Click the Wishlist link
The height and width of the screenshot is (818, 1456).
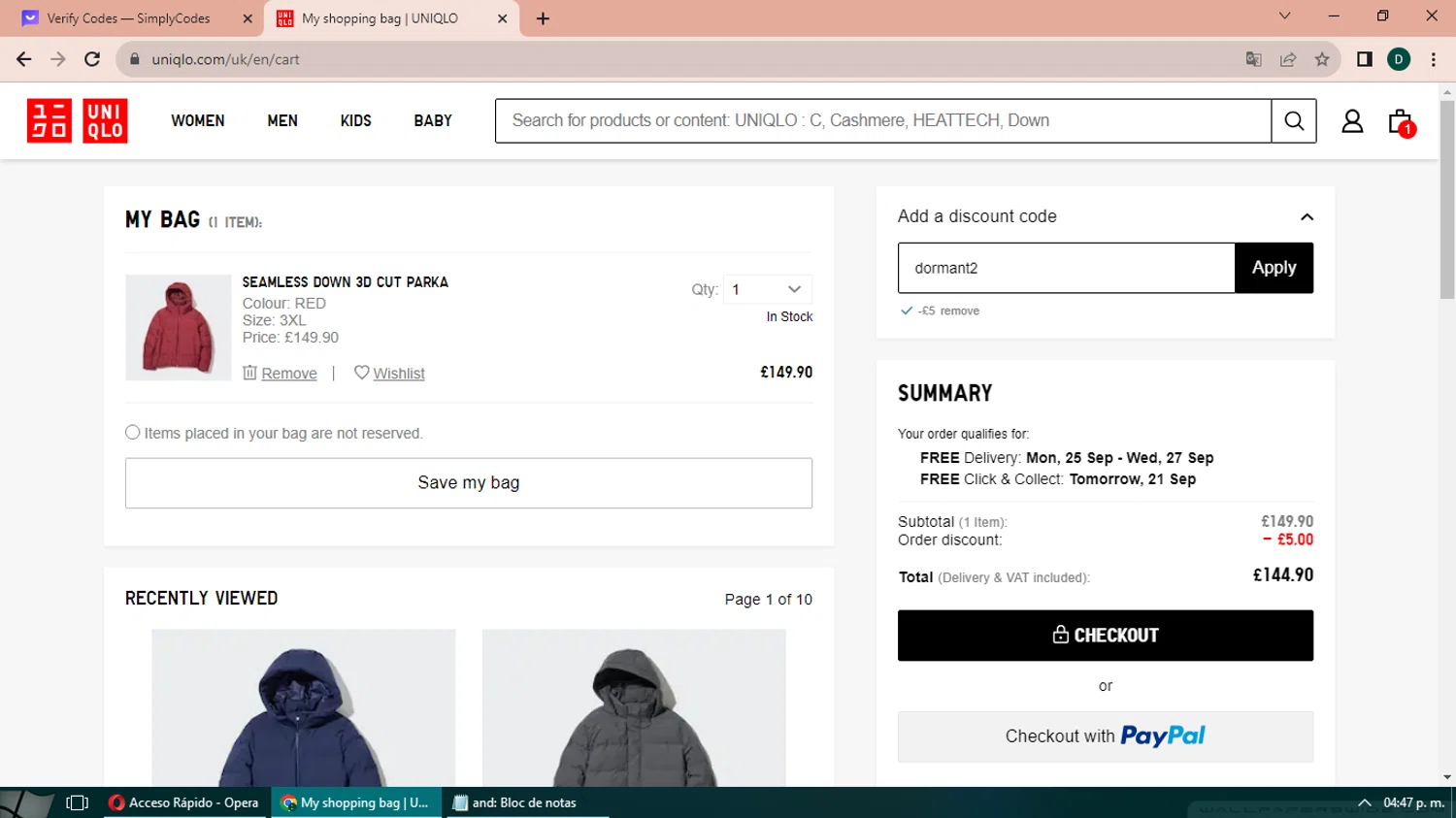(399, 374)
